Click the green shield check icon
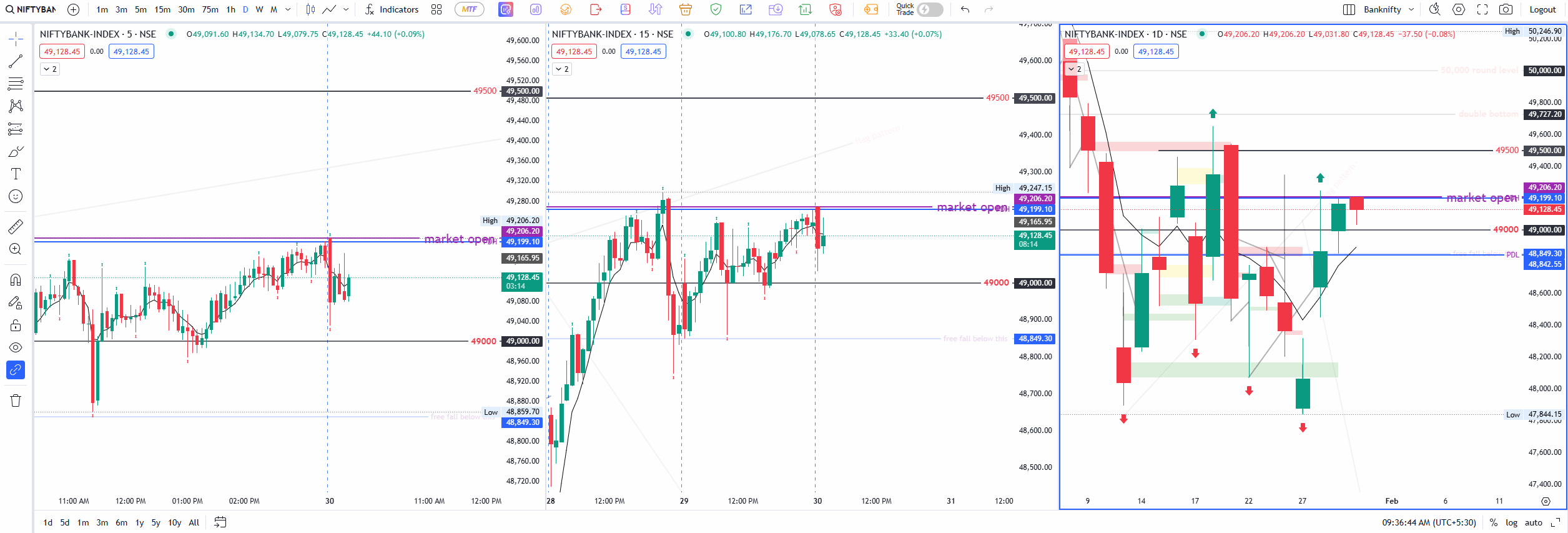 coord(716,9)
